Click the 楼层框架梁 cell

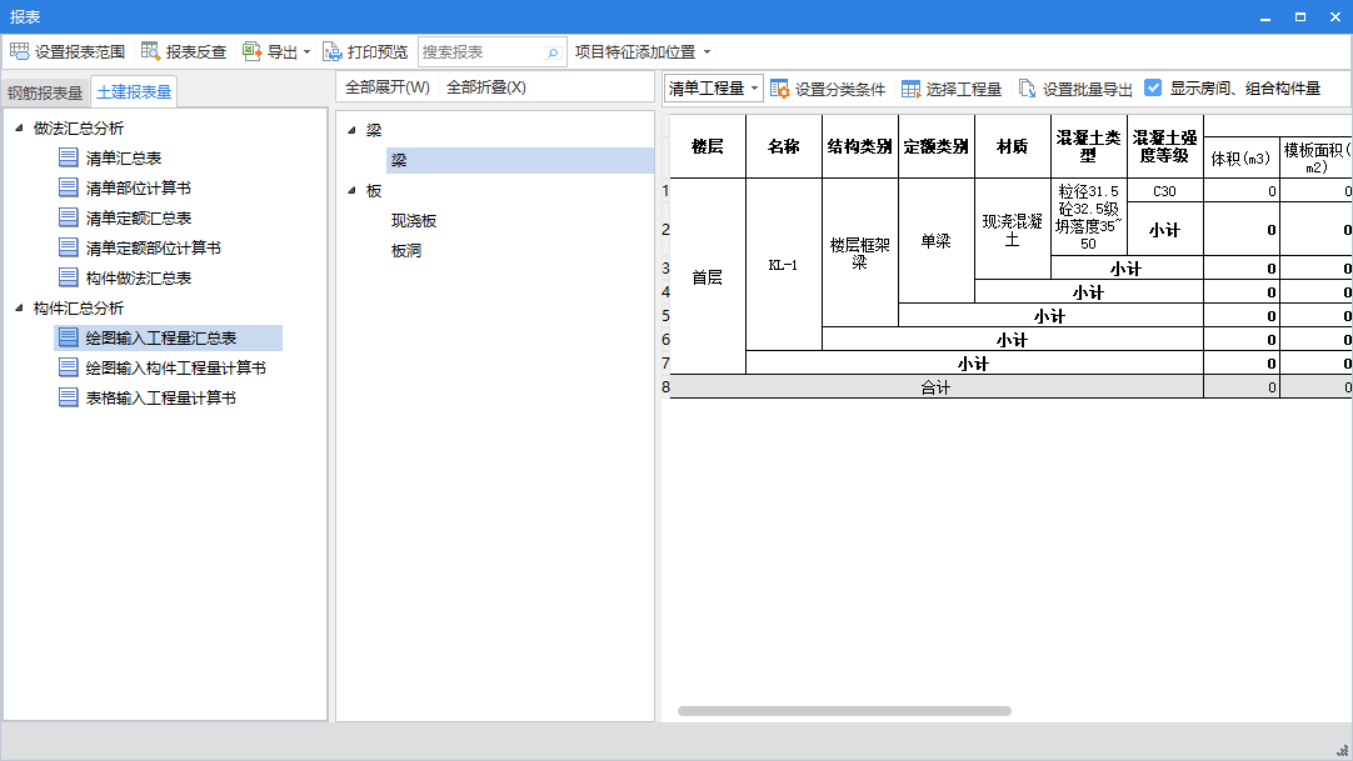click(x=860, y=253)
